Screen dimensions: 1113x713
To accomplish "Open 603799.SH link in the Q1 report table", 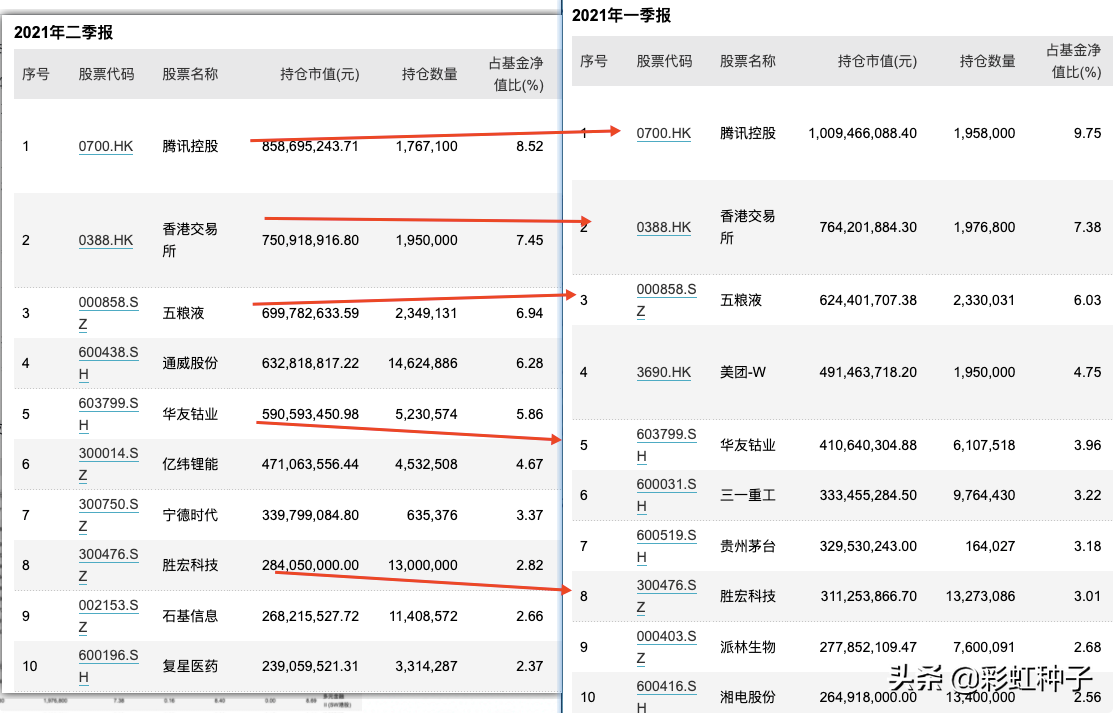I will (666, 445).
